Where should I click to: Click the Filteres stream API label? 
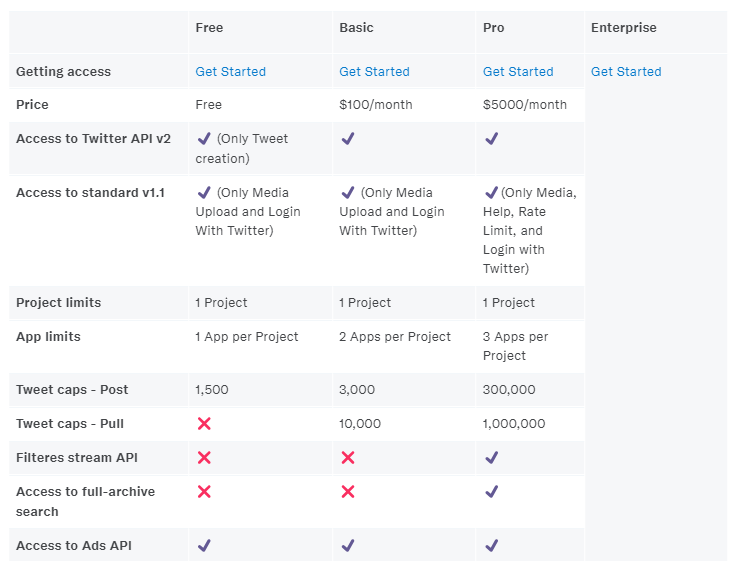[77, 457]
